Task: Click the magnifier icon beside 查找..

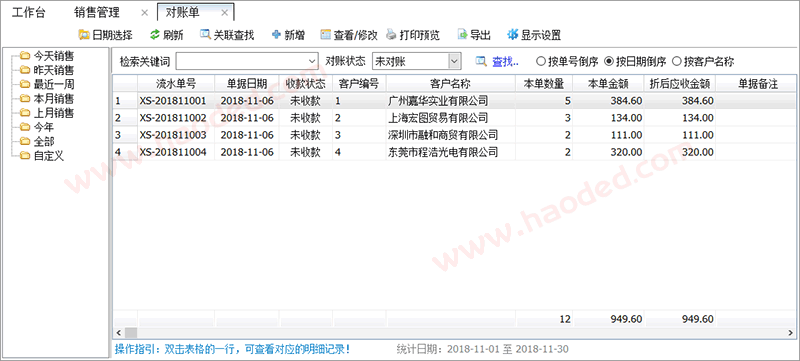Action: pos(481,62)
